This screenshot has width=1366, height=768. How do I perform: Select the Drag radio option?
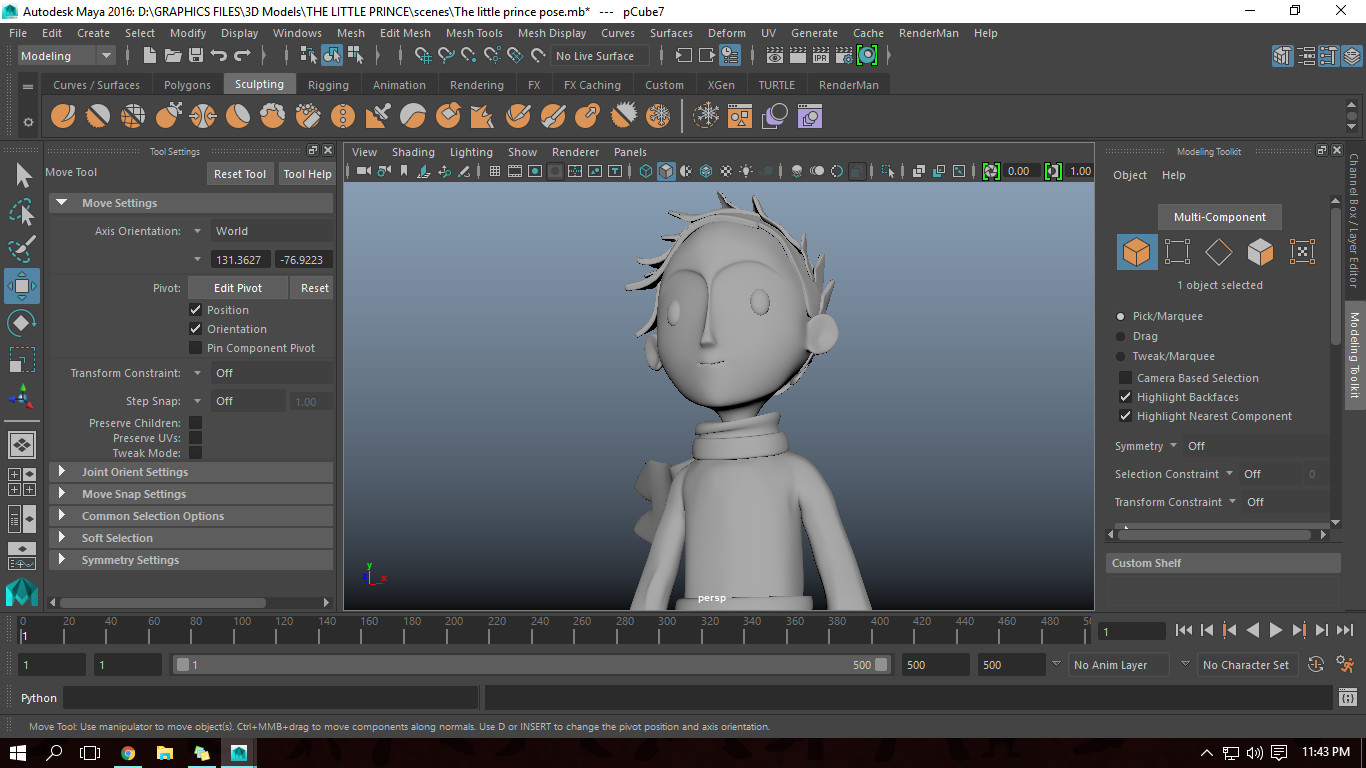(x=1121, y=336)
